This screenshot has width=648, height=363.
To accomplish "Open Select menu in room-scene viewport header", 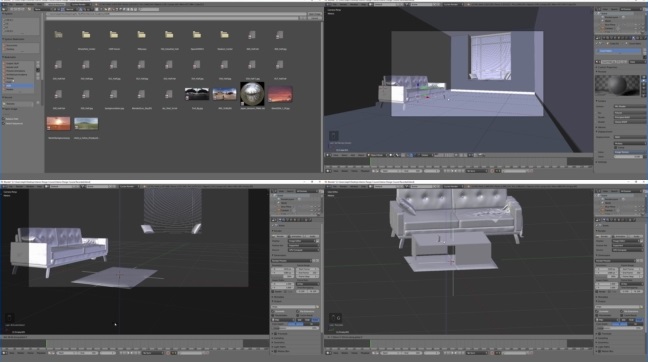I will [x=344, y=155].
